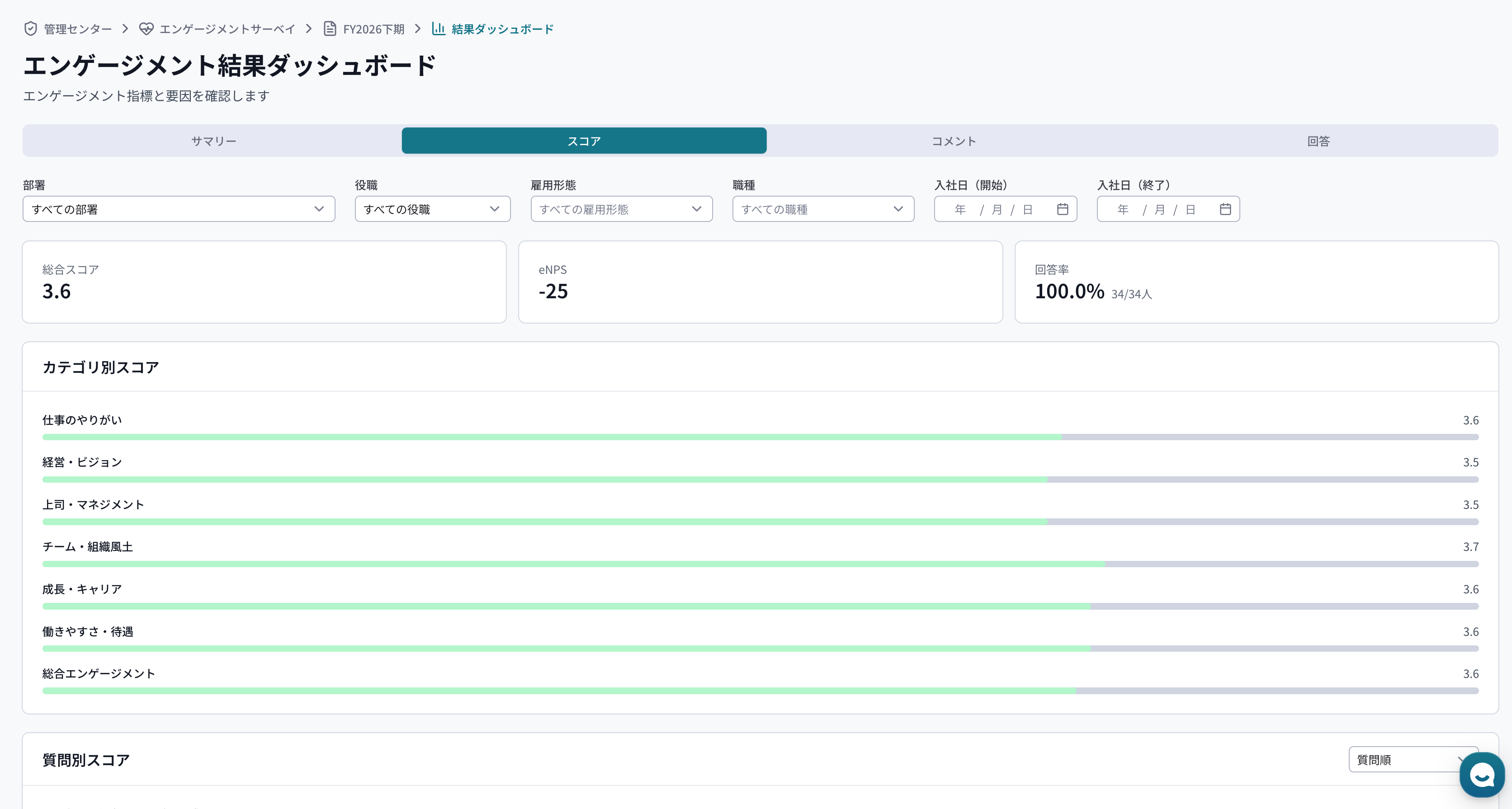Switch to the コメント tab
The height and width of the screenshot is (809, 1512).
tap(953, 140)
